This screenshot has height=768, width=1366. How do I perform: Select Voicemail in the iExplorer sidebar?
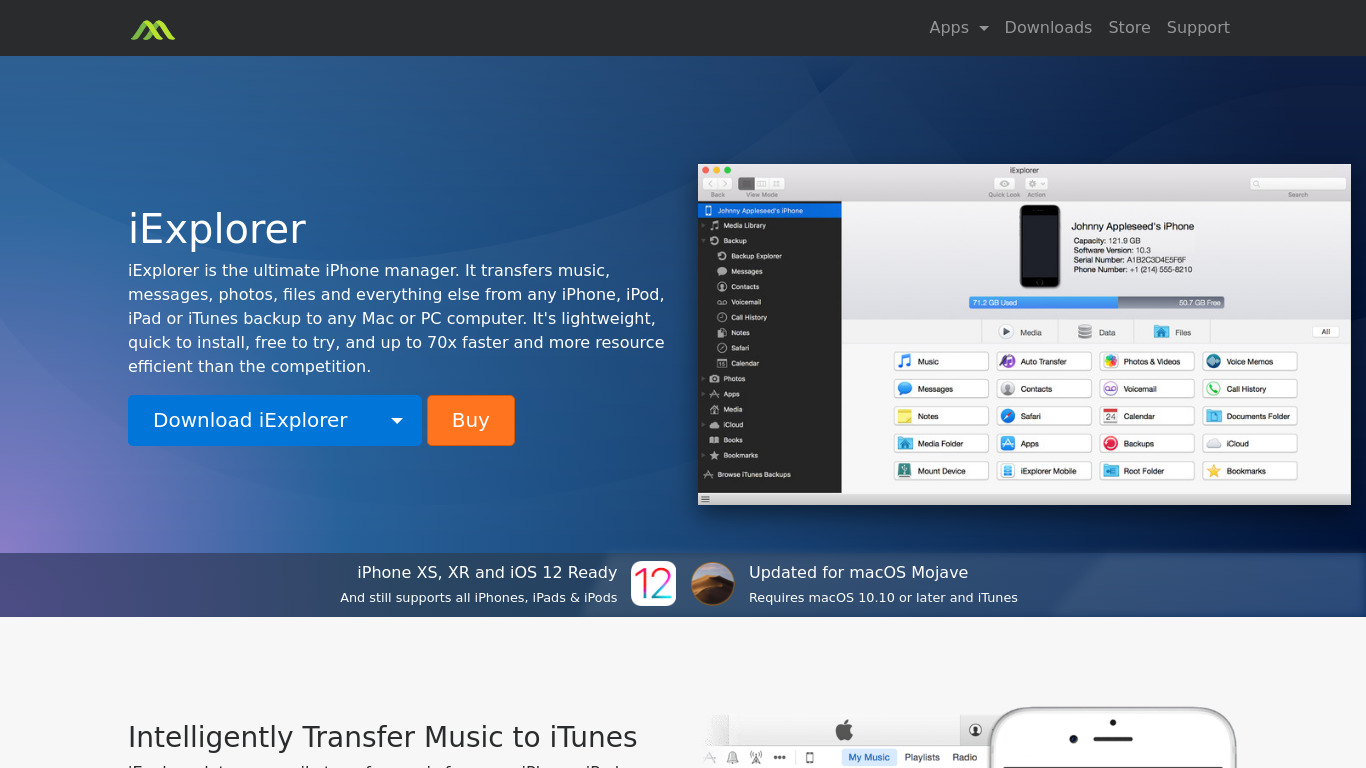(745, 302)
